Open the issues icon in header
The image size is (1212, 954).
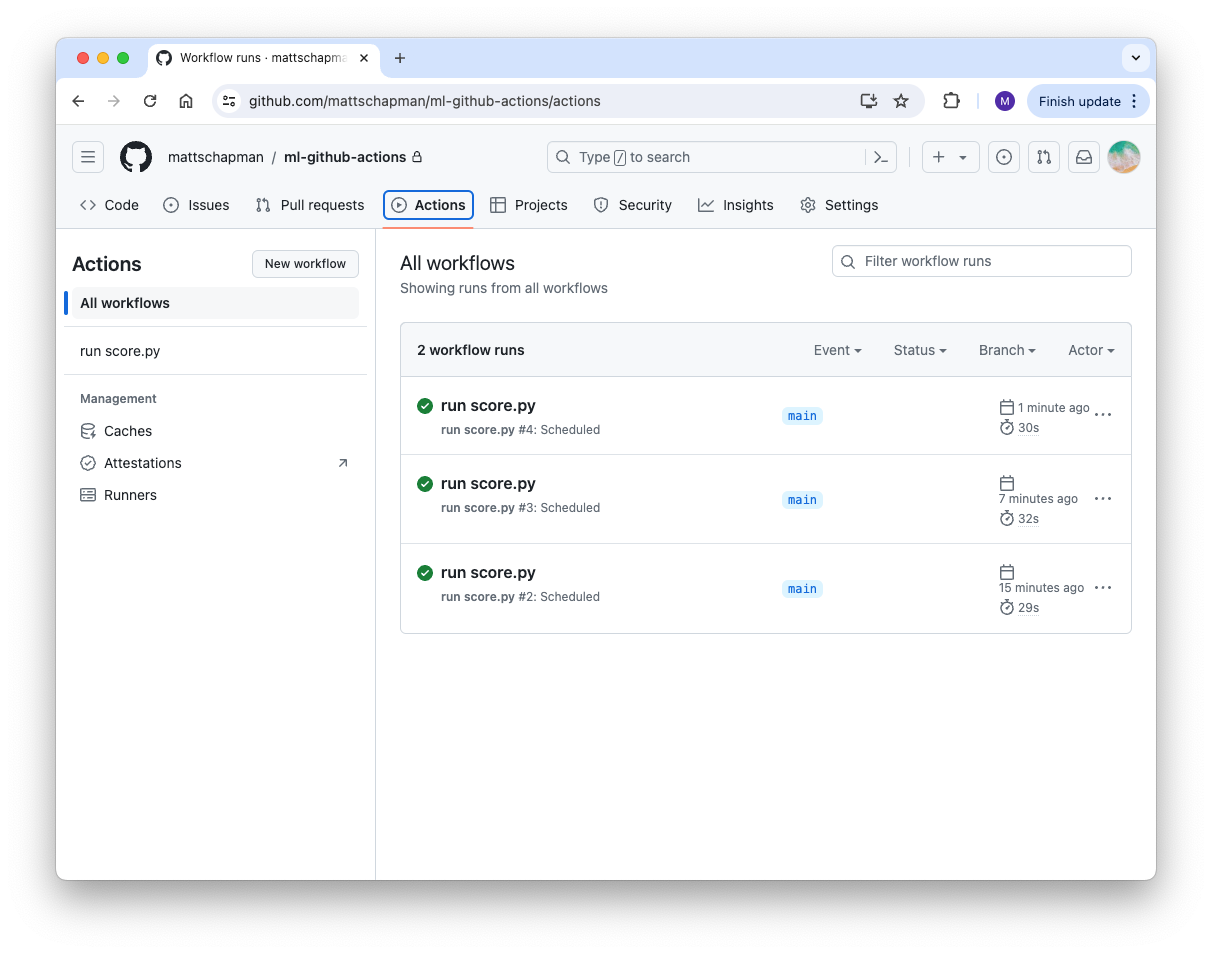click(x=1004, y=157)
